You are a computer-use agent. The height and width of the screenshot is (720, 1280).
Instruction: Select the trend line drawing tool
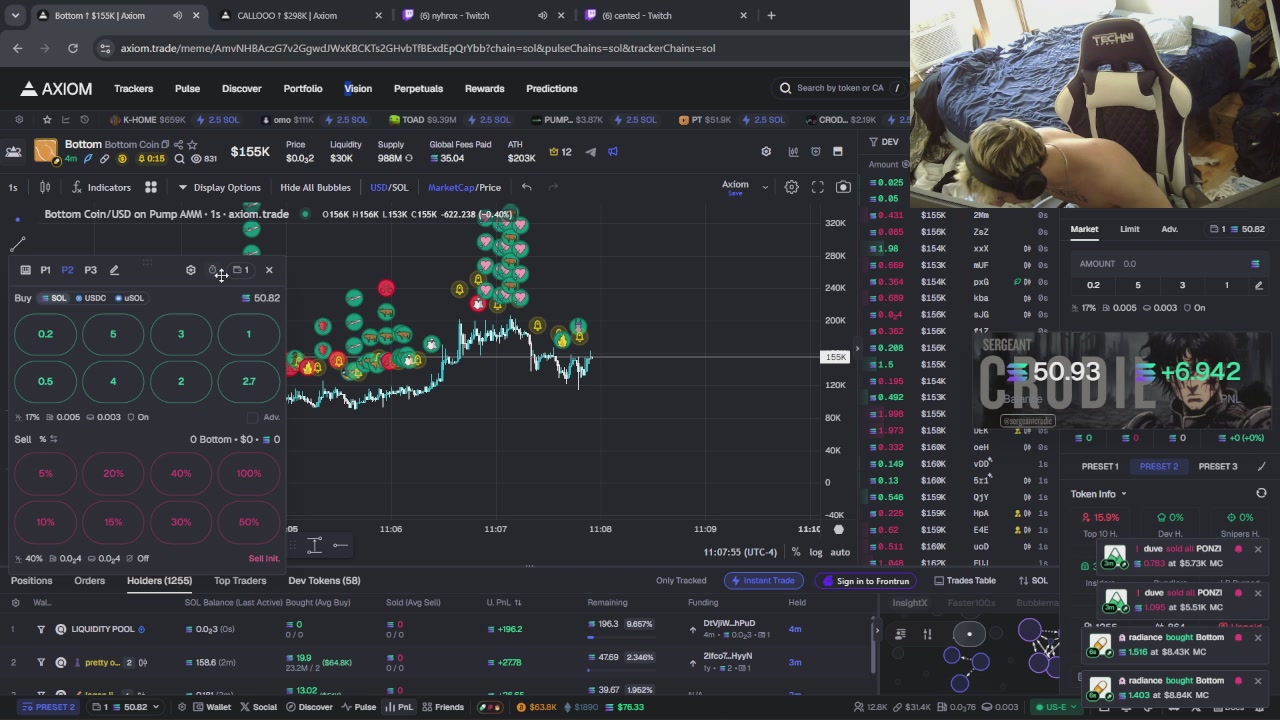[17, 244]
